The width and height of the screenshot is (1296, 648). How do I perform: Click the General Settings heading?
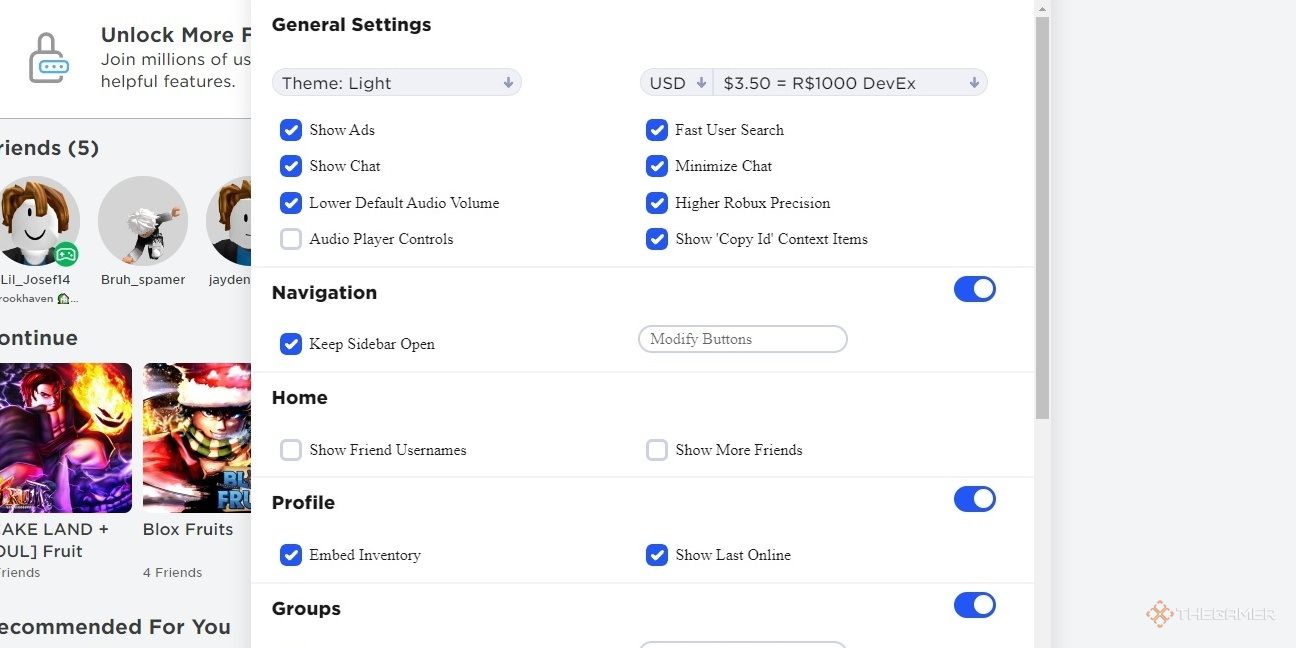(352, 25)
